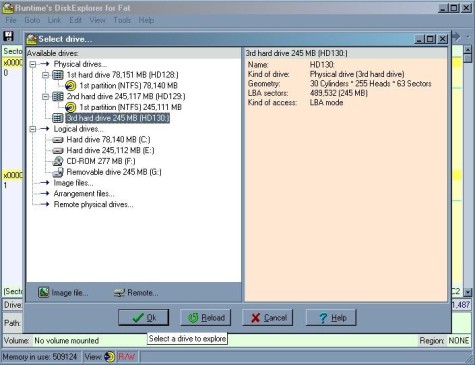Screen dimensions: 475x365
Task: Select Hard drive 245,112 MB (E:)
Action: pyautogui.click(x=110, y=150)
